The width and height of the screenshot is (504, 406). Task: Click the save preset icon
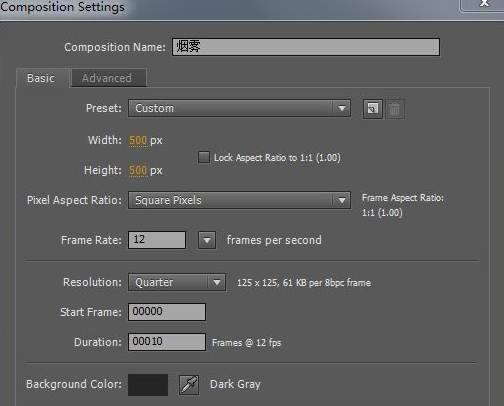[372, 109]
